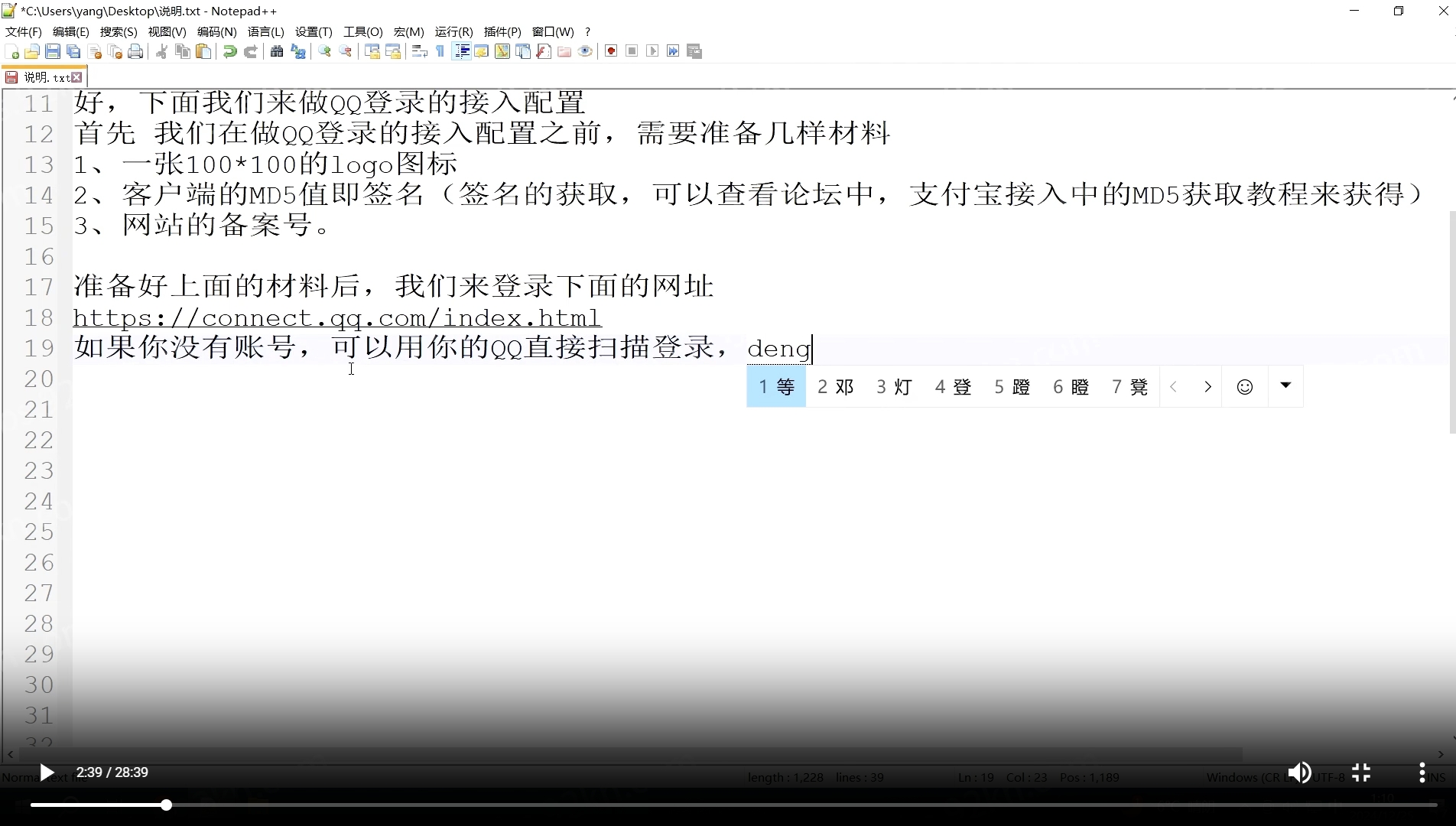The height and width of the screenshot is (826, 1456).
Task: Toggle synchronize vertical scrolling
Action: [x=372, y=51]
